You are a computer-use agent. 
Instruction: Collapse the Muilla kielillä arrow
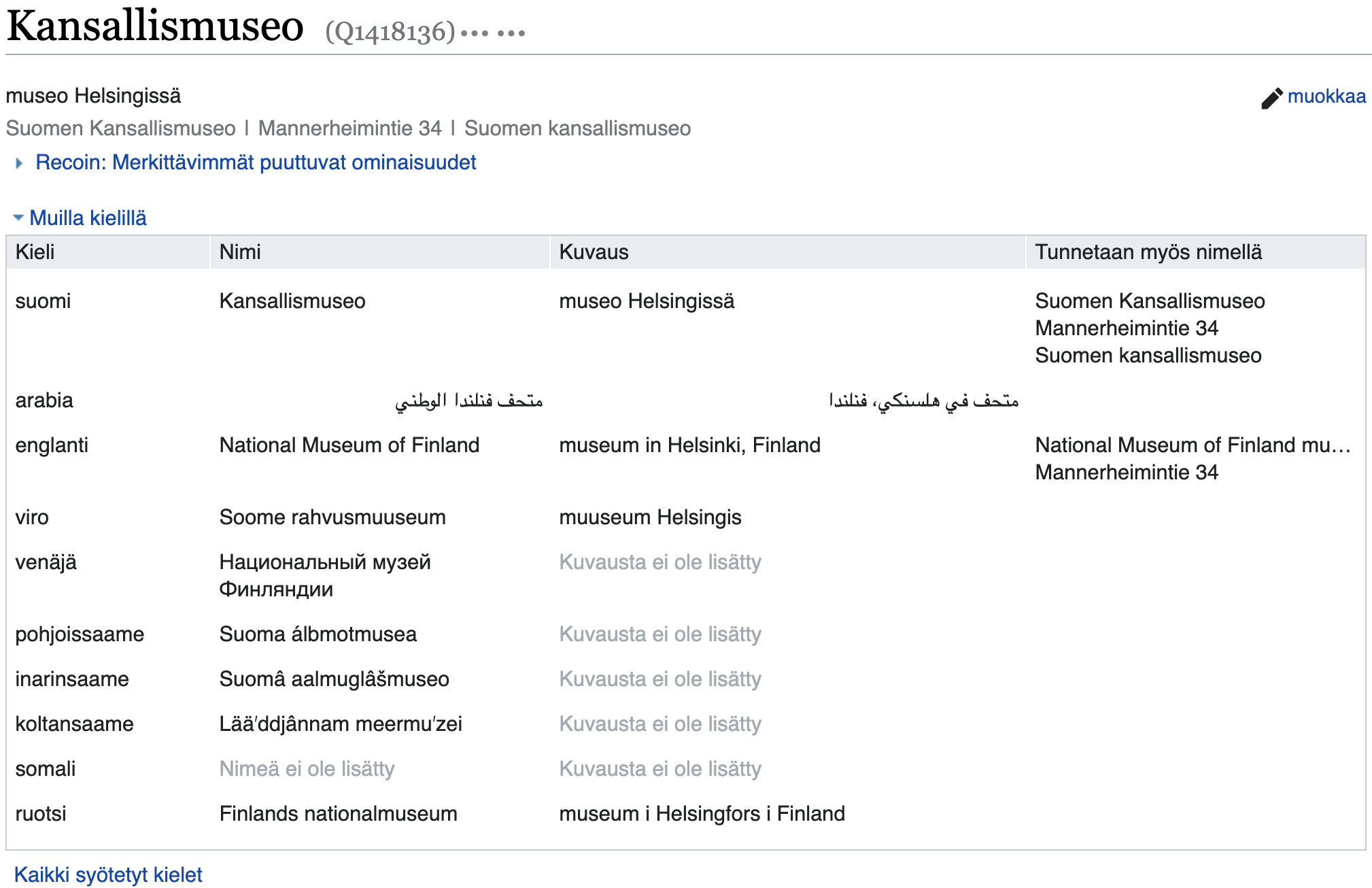(x=18, y=218)
